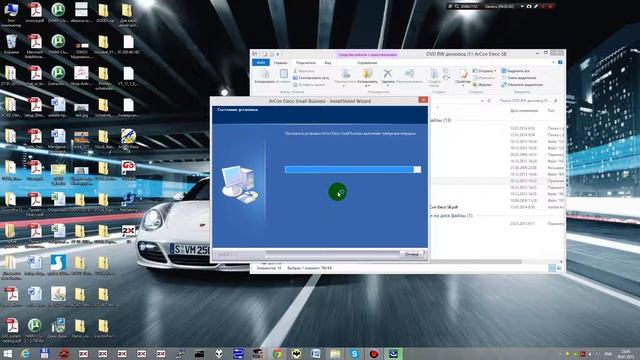Image resolution: width=640 pixels, height=360 pixels.
Task: Open the Этот компьютер desktop icon
Action: 11,14
